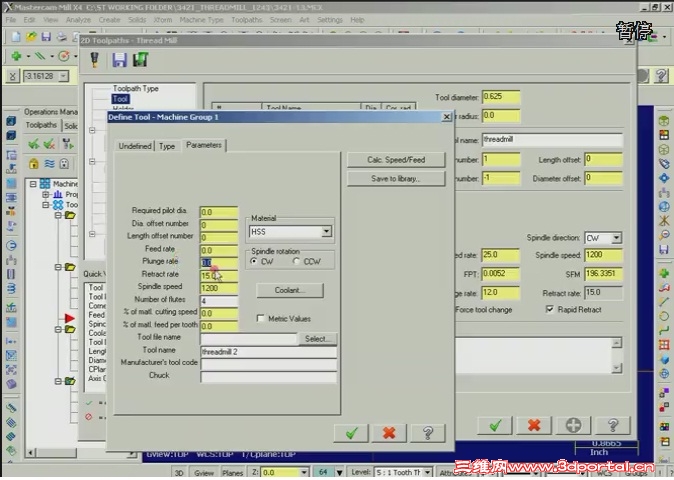Toggle Rapid Retract checkbox
Screen dimensions: 674x480
point(549,309)
